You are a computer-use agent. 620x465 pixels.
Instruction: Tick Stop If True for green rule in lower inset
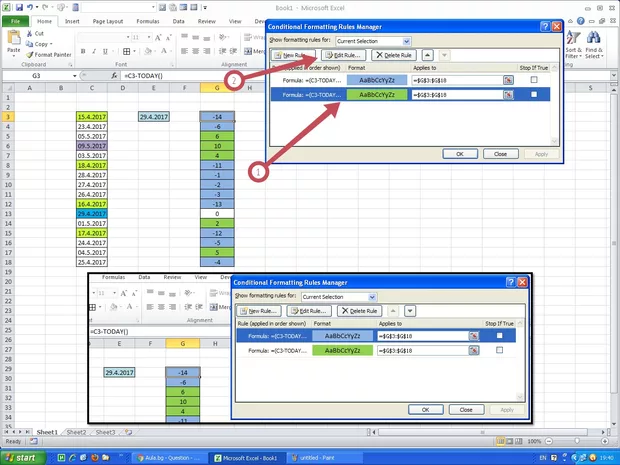[500, 350]
